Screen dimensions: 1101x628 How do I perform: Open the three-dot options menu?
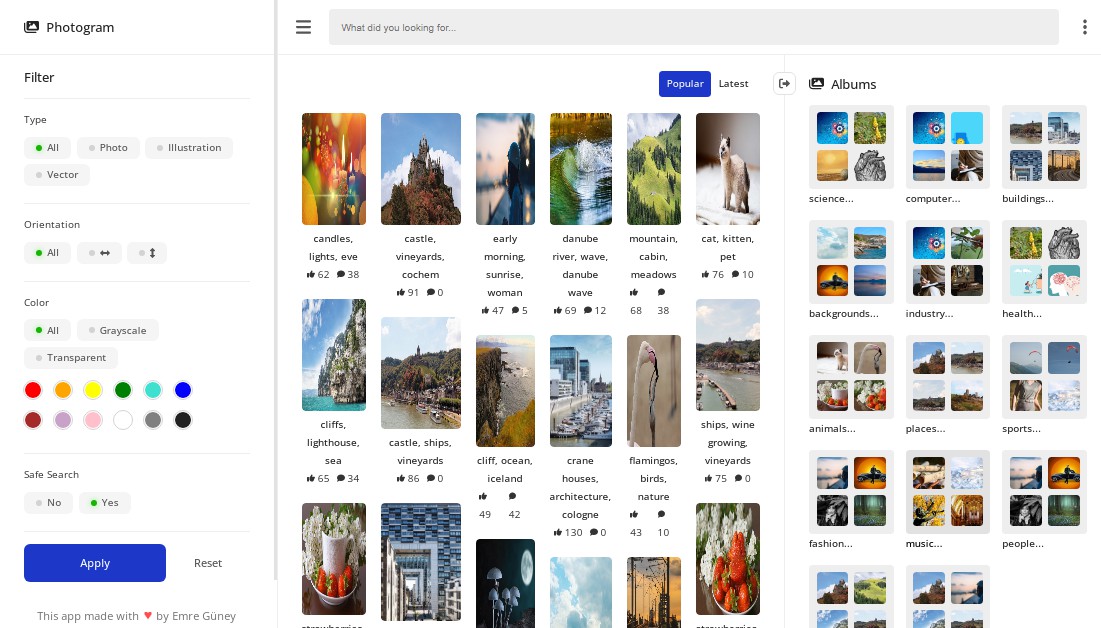pos(1084,27)
